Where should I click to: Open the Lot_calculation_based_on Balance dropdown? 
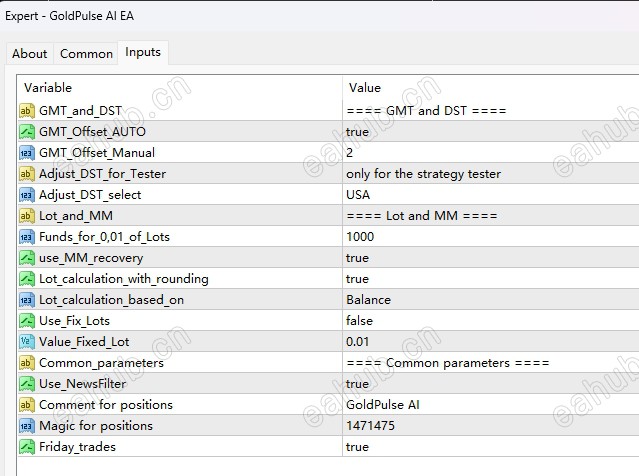click(491, 300)
